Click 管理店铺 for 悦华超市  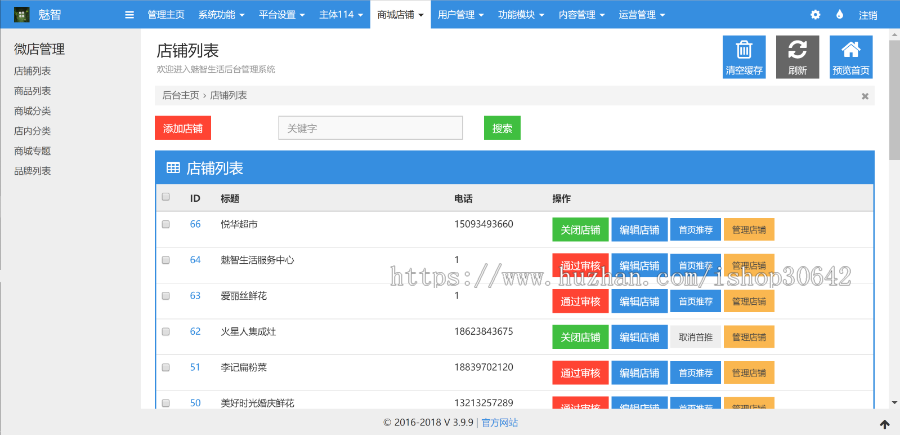[x=749, y=230]
